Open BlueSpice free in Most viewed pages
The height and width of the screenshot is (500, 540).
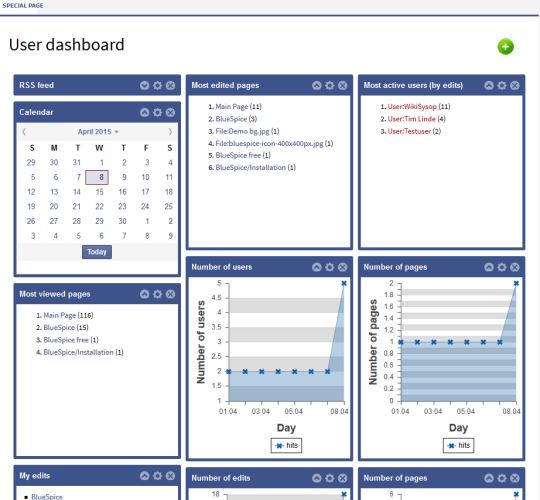pyautogui.click(x=66, y=340)
